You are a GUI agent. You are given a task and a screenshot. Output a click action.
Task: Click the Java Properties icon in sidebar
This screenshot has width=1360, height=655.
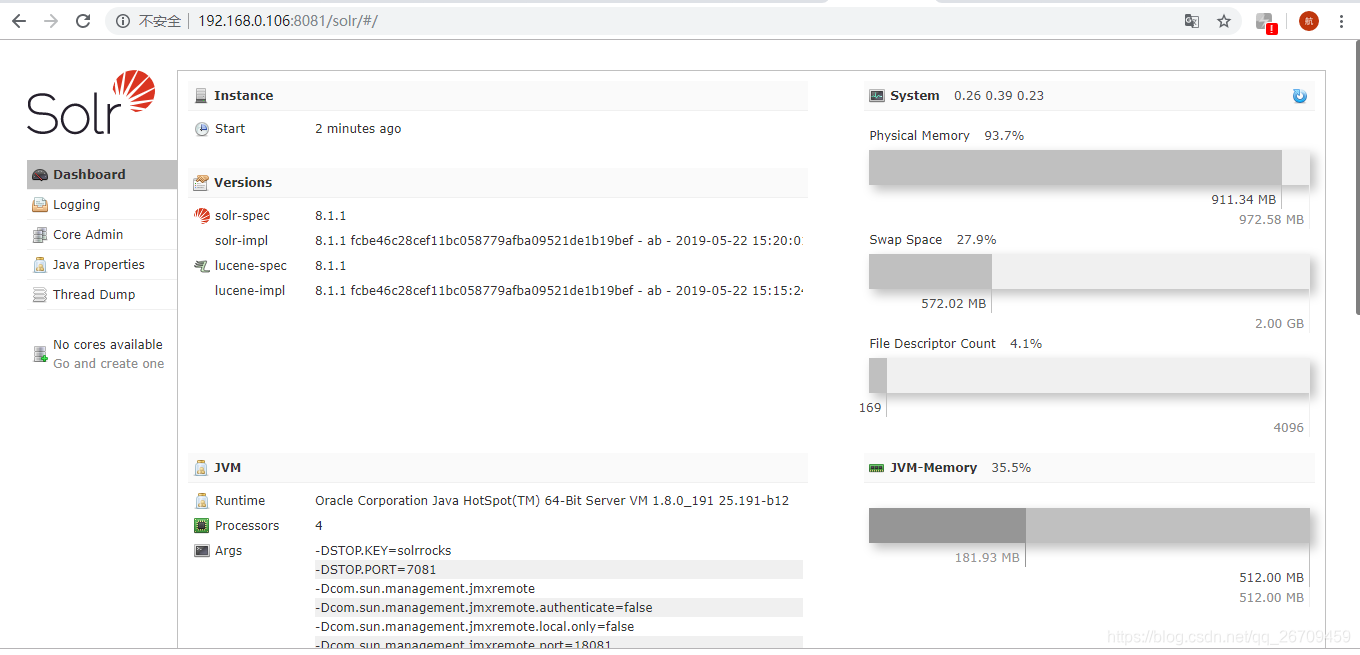click(40, 265)
